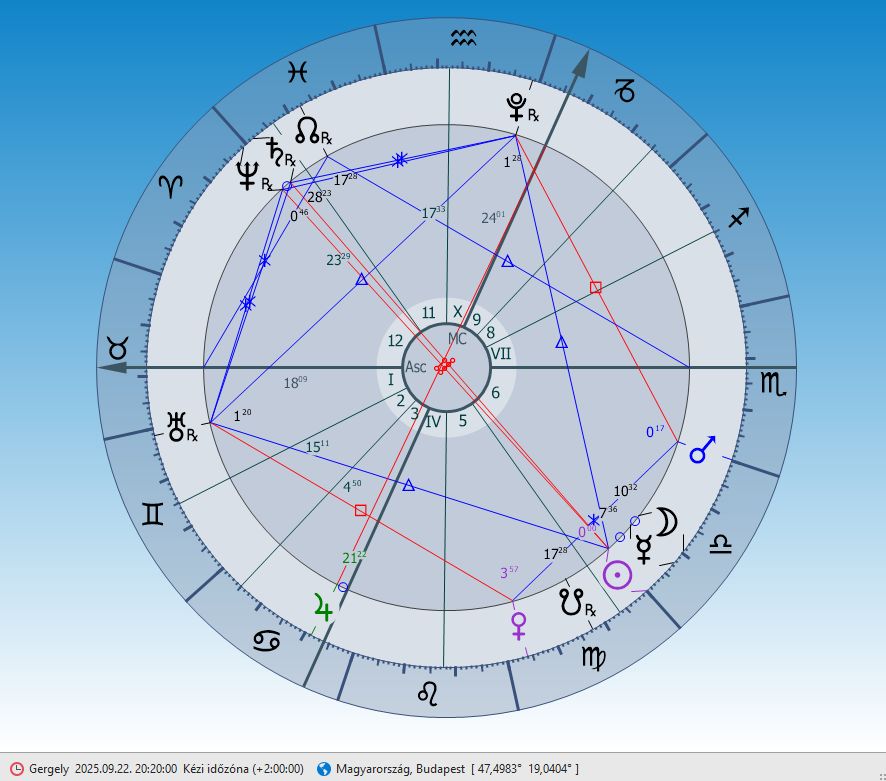Click the globe icon before Magyarország
Screen dimensions: 886x781
(323, 768)
